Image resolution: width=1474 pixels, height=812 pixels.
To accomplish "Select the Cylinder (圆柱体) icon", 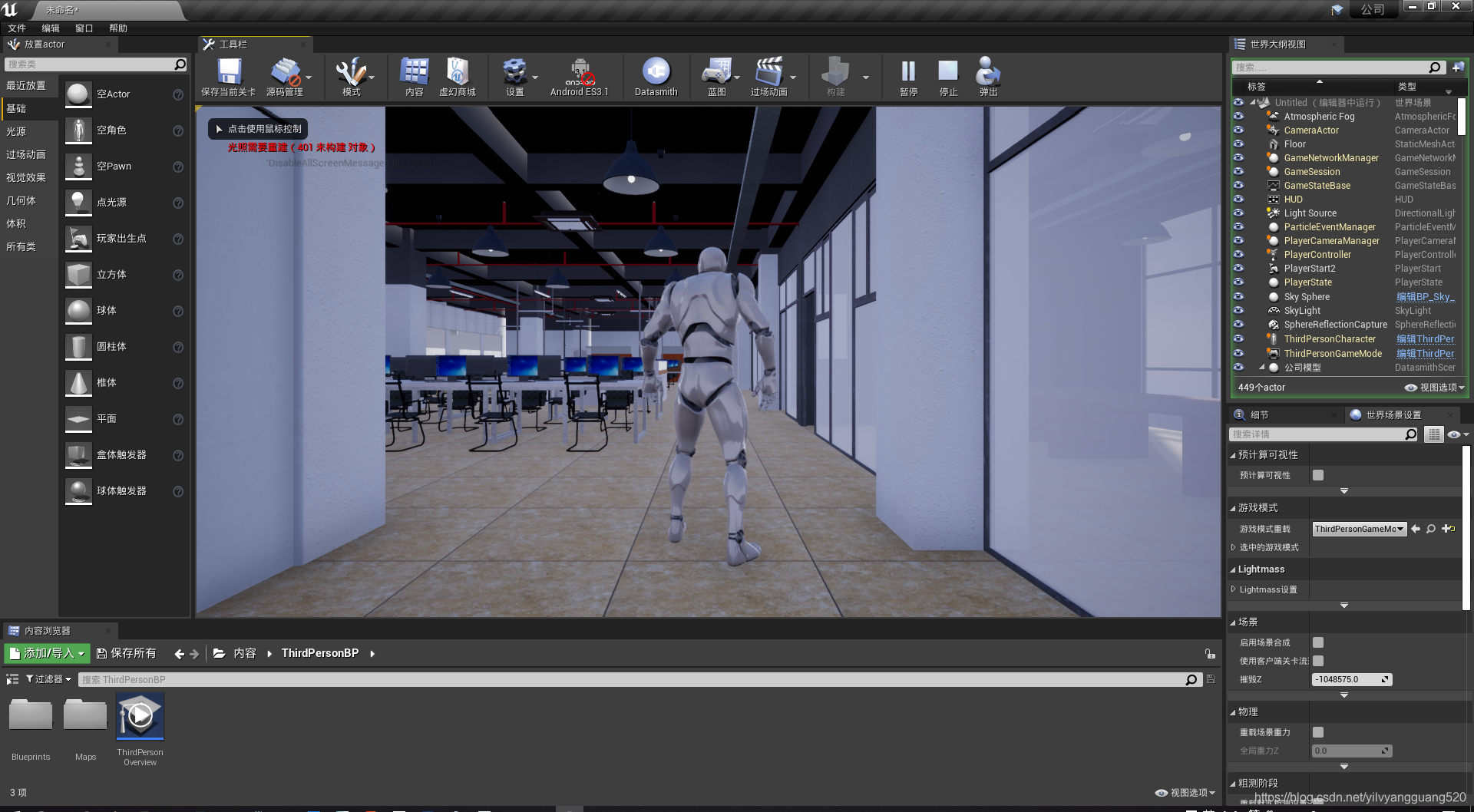I will pyautogui.click(x=78, y=347).
